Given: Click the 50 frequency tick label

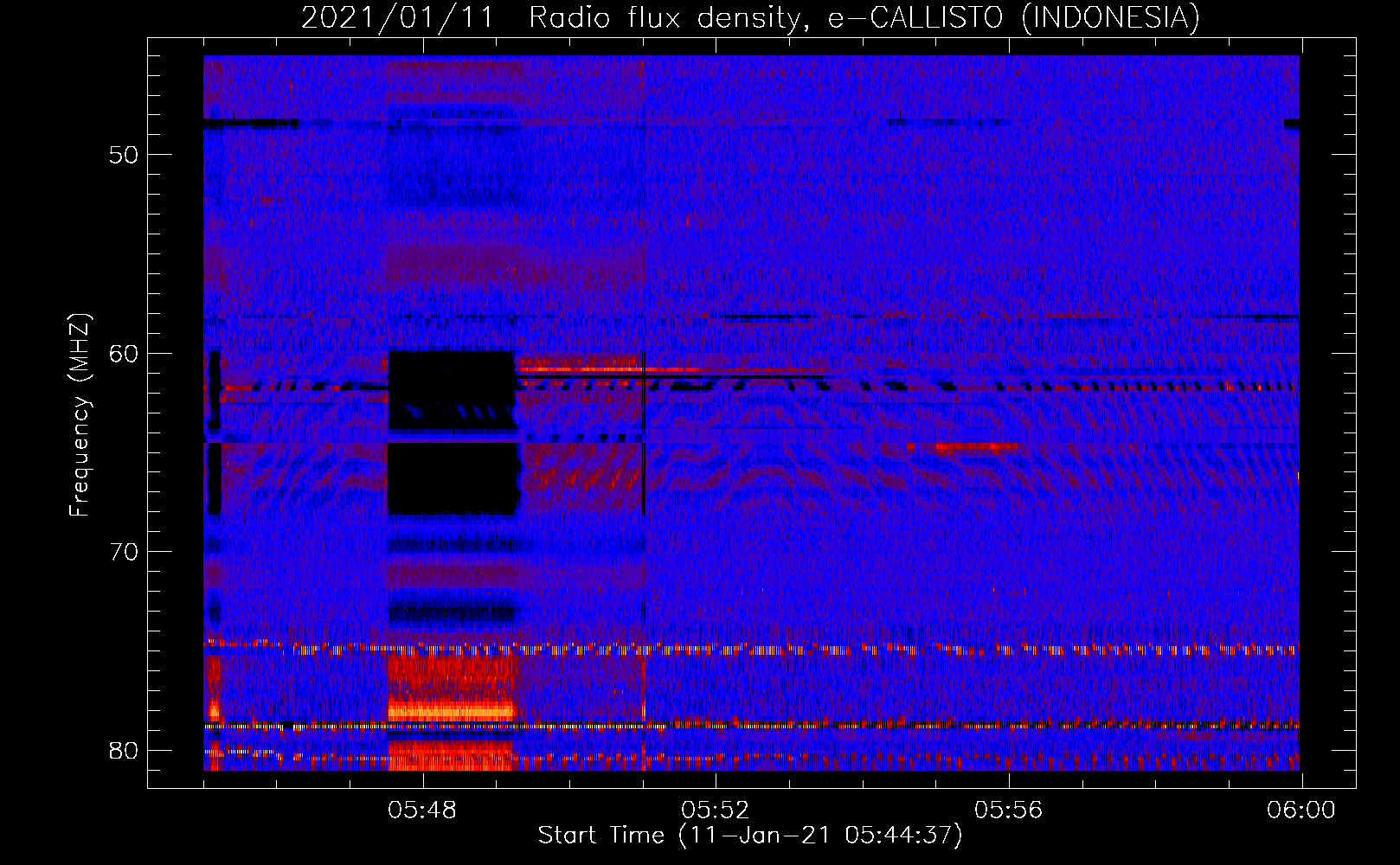Looking at the screenshot, I should 124,155.
